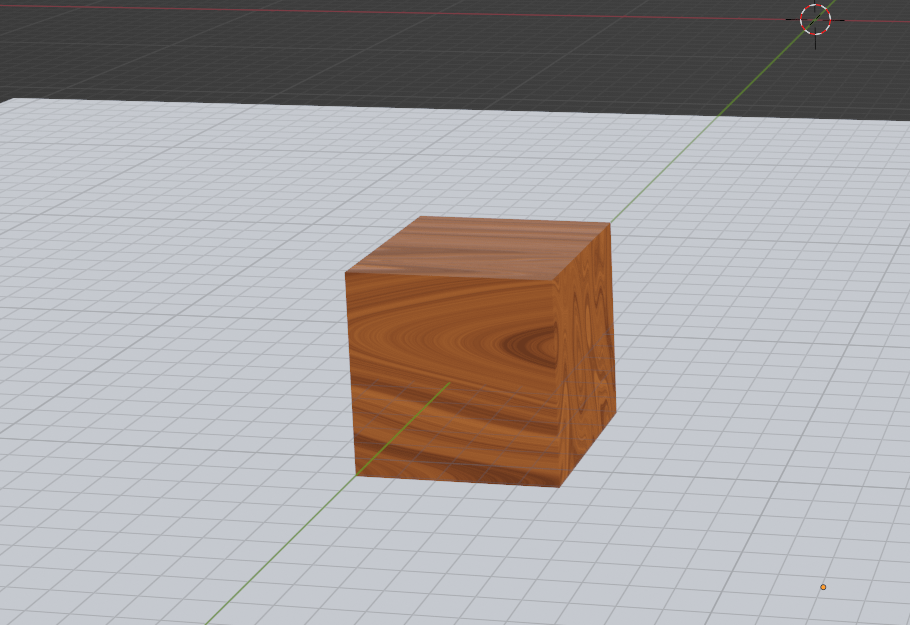Click the cube's back top-right corner

609,223
